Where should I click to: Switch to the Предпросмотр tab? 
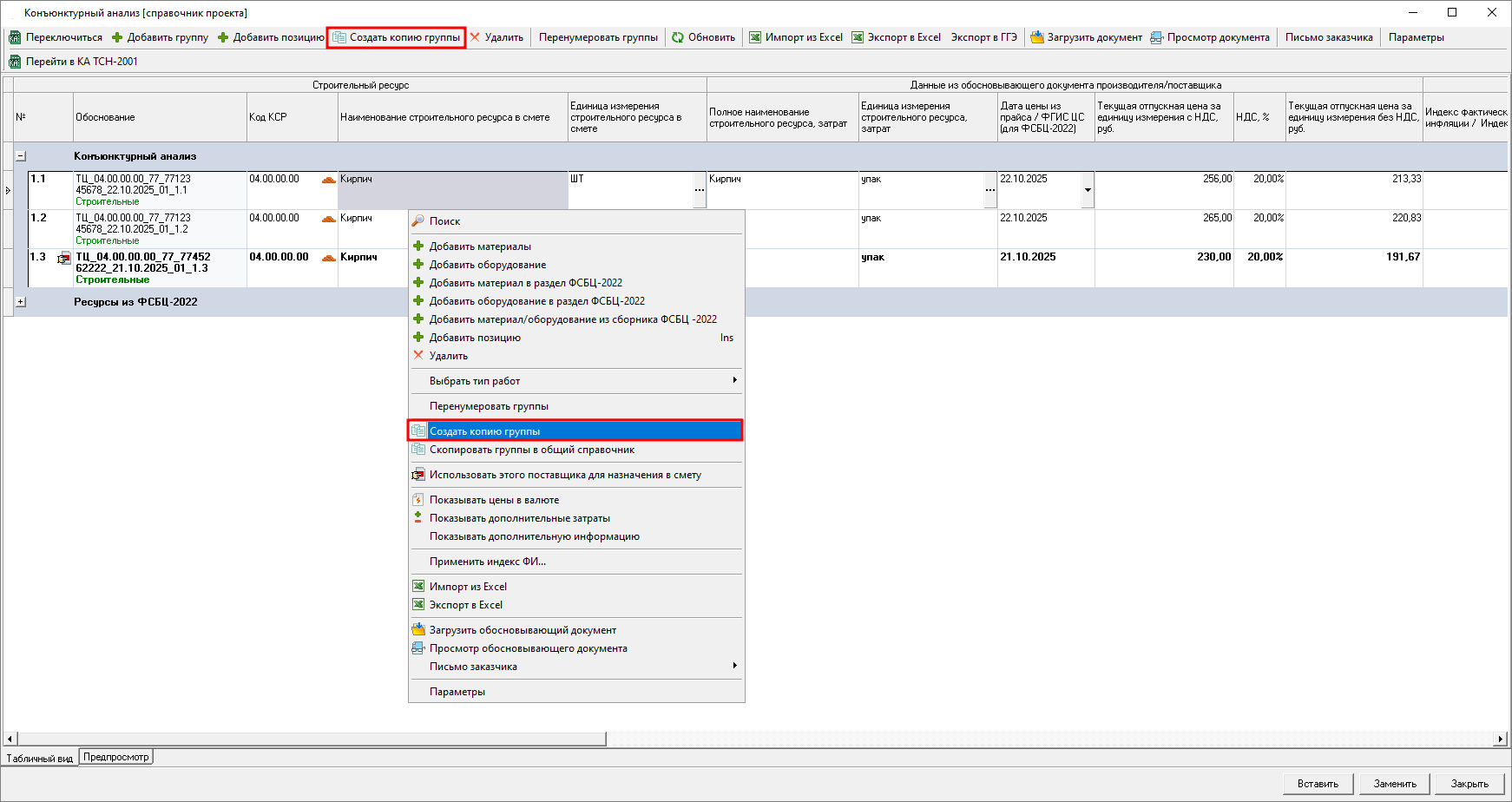(116, 757)
